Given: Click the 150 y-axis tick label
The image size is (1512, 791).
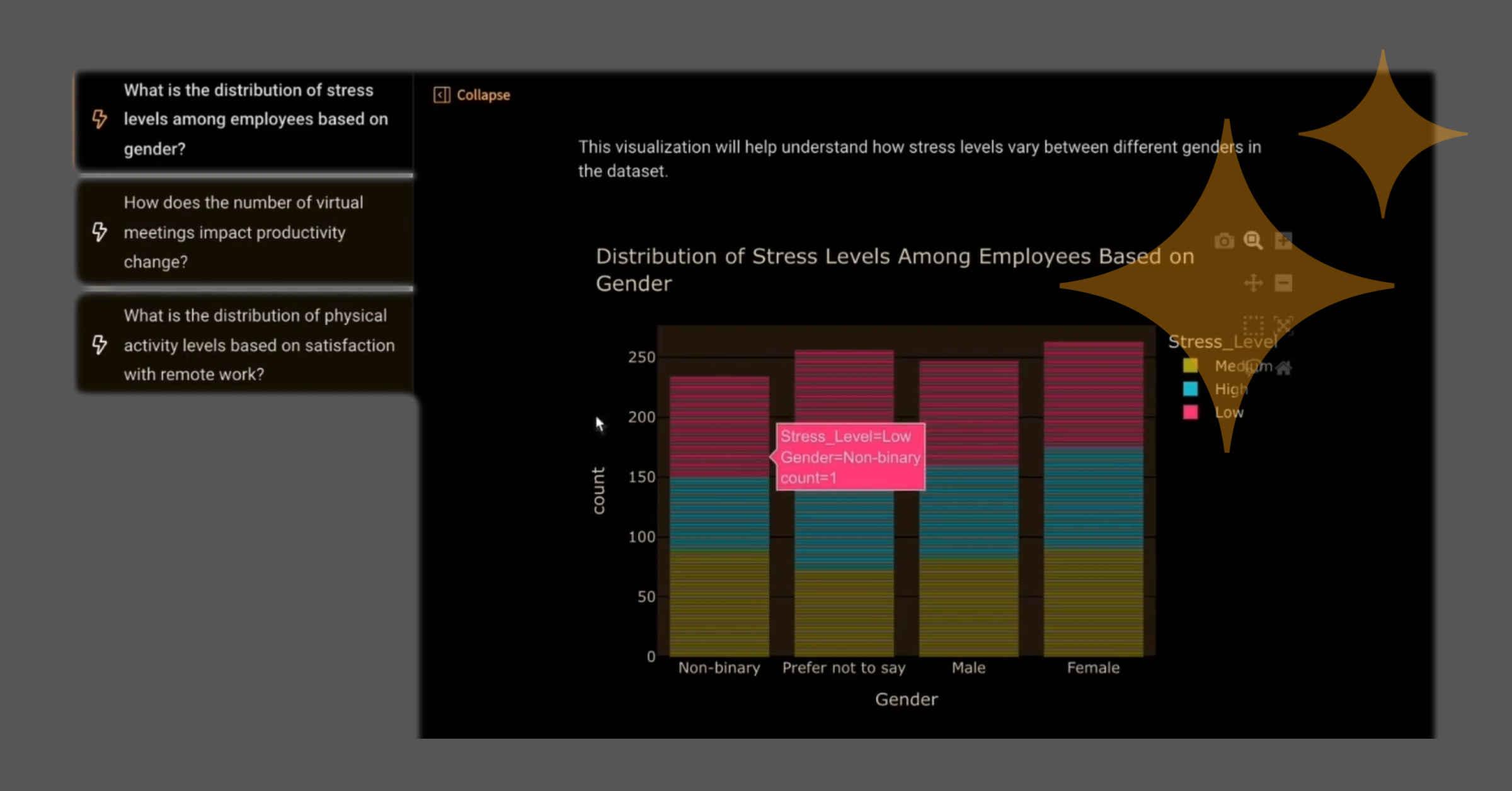Looking at the screenshot, I should click(641, 477).
